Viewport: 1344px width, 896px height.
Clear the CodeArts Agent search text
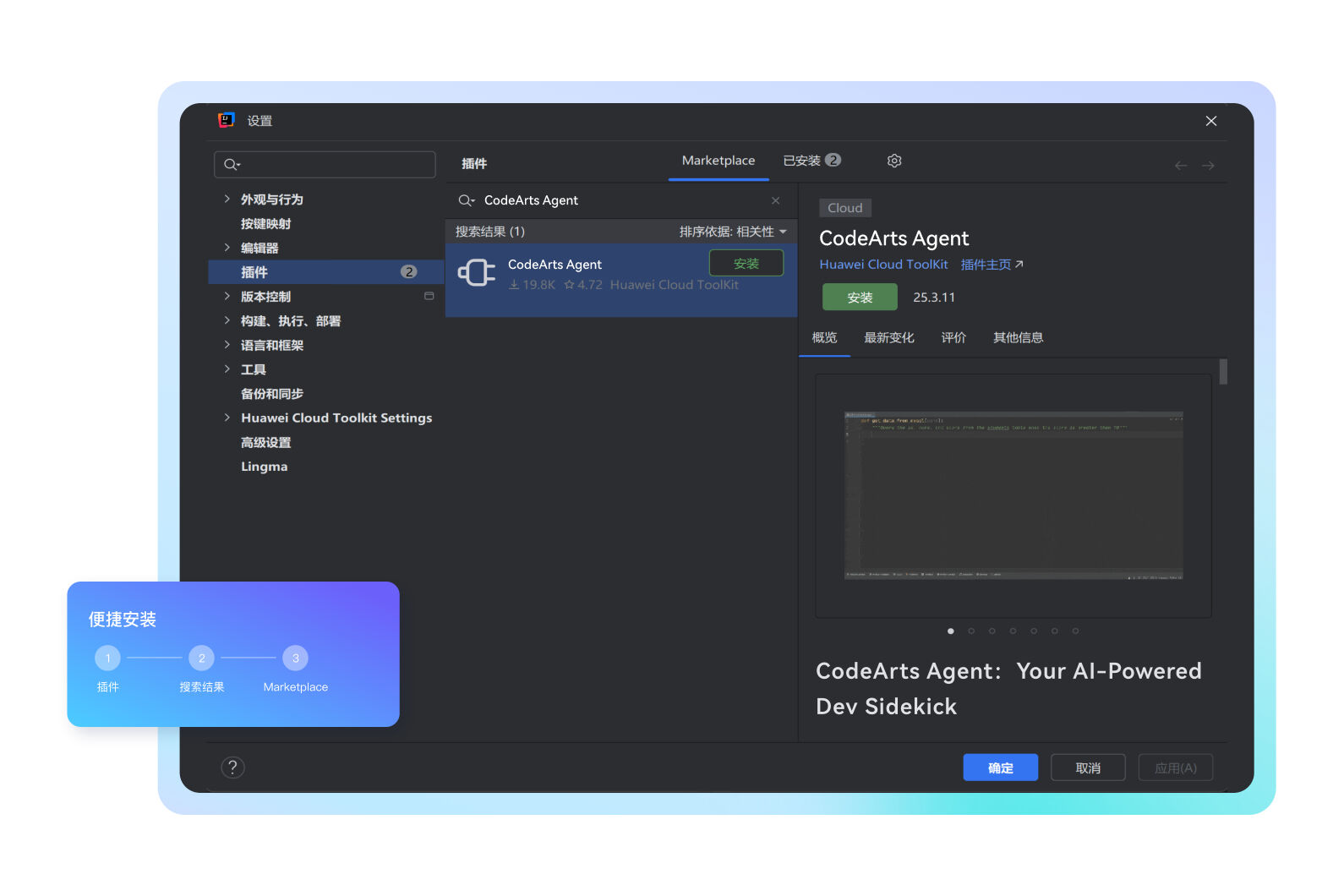775,200
